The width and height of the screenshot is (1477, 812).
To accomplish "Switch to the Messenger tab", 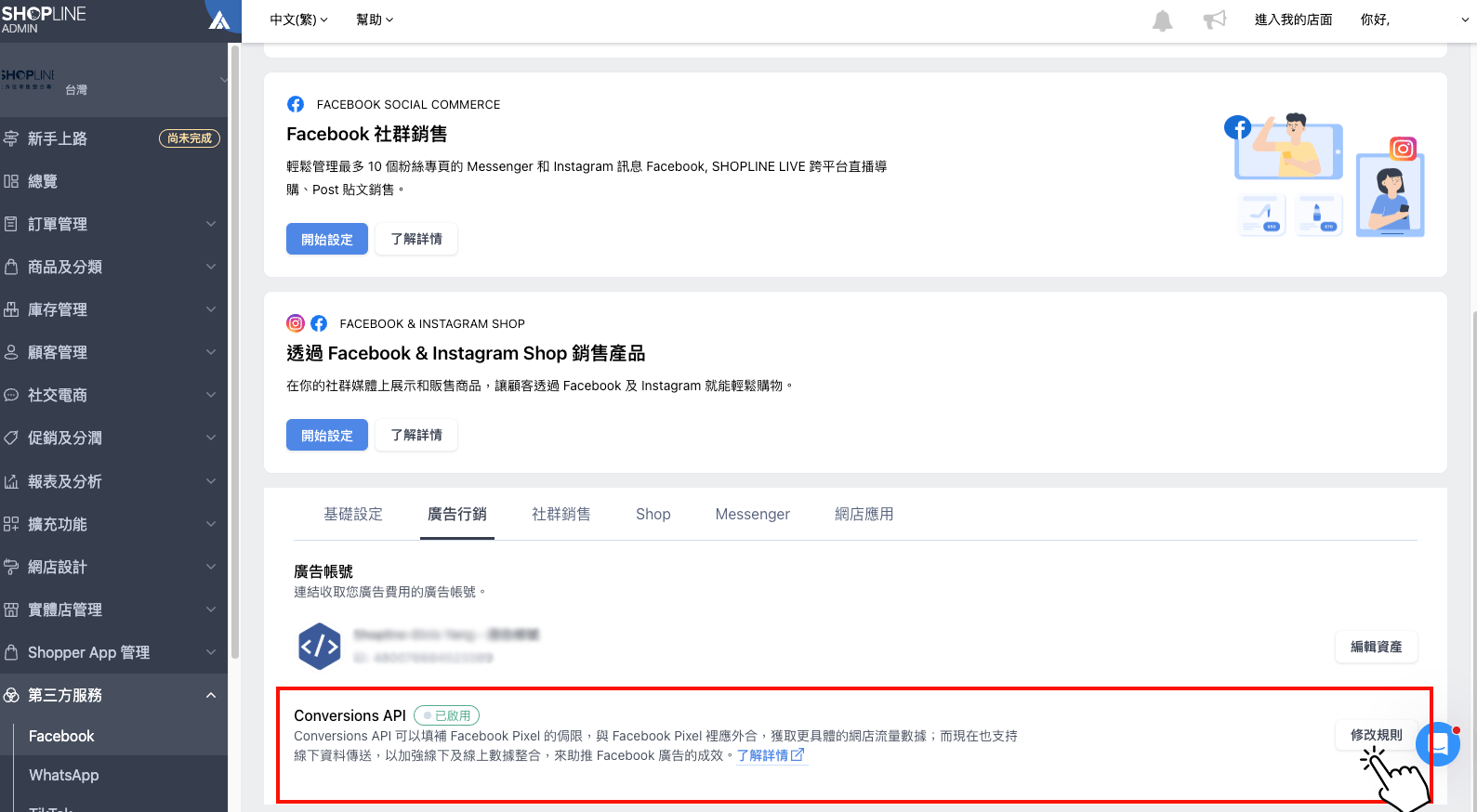I will 753,514.
